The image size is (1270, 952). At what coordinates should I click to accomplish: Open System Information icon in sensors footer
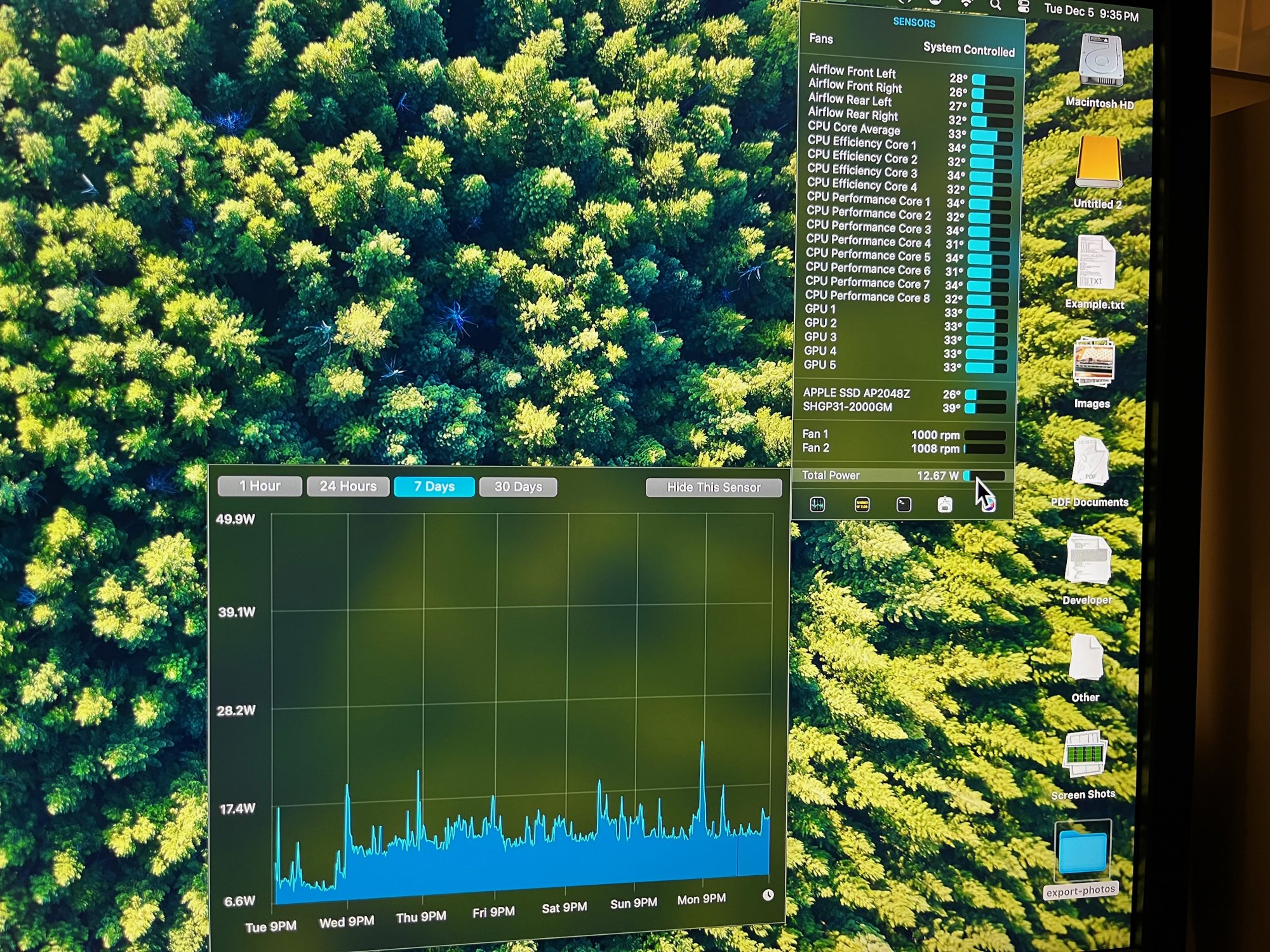pyautogui.click(x=945, y=505)
